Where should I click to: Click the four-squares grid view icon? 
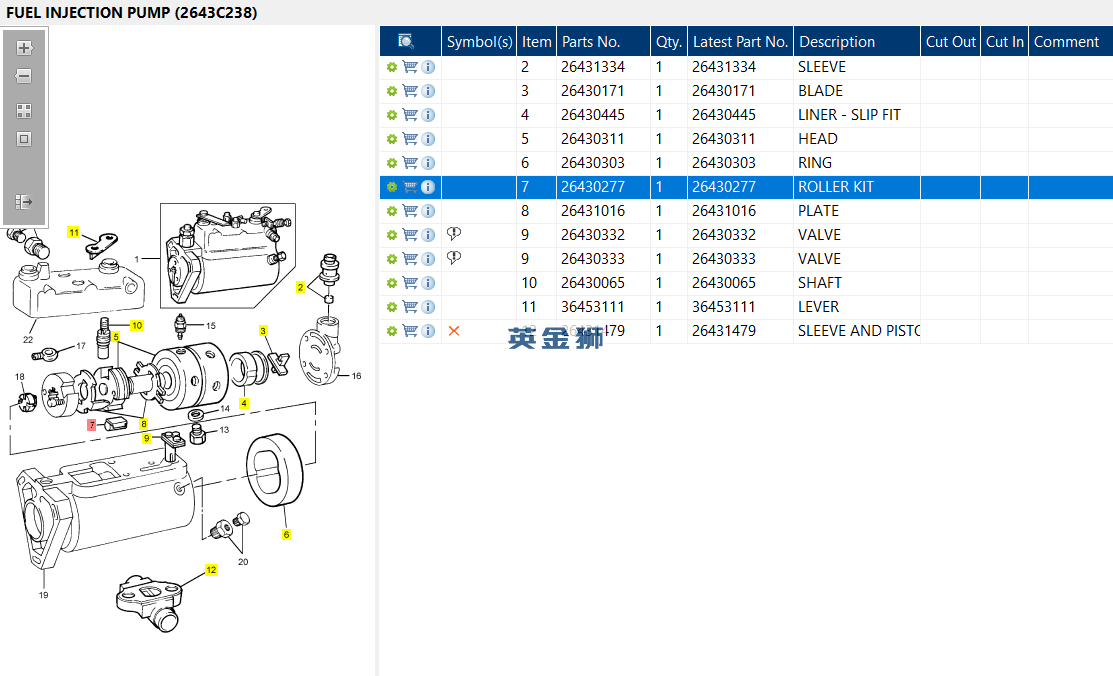pyautogui.click(x=24, y=111)
